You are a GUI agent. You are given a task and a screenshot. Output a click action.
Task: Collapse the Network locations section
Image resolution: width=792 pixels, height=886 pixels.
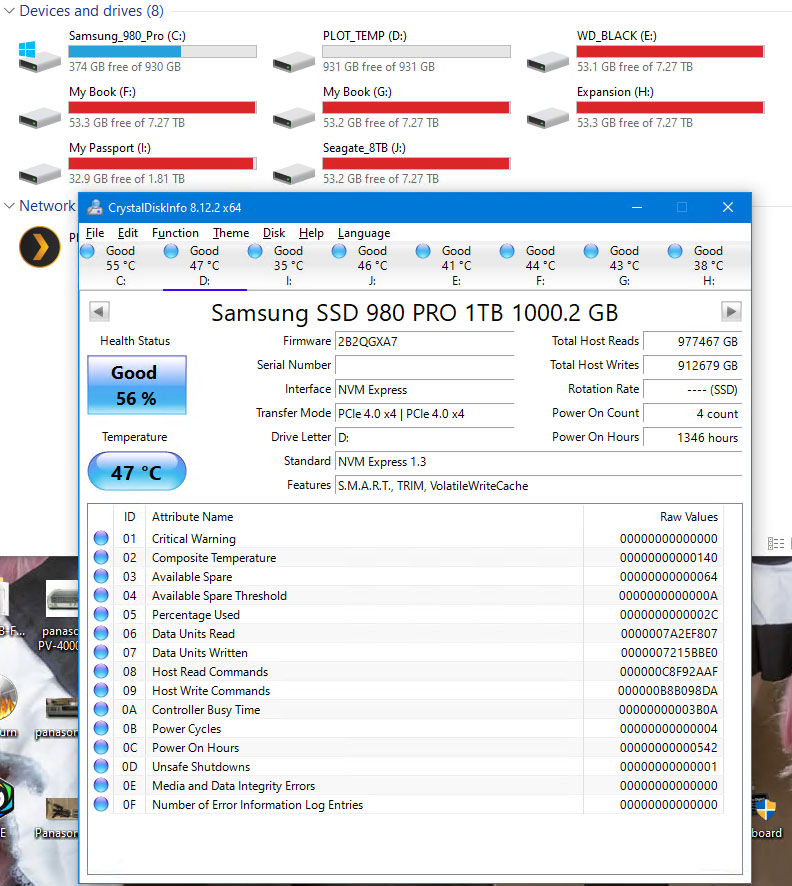(9, 206)
